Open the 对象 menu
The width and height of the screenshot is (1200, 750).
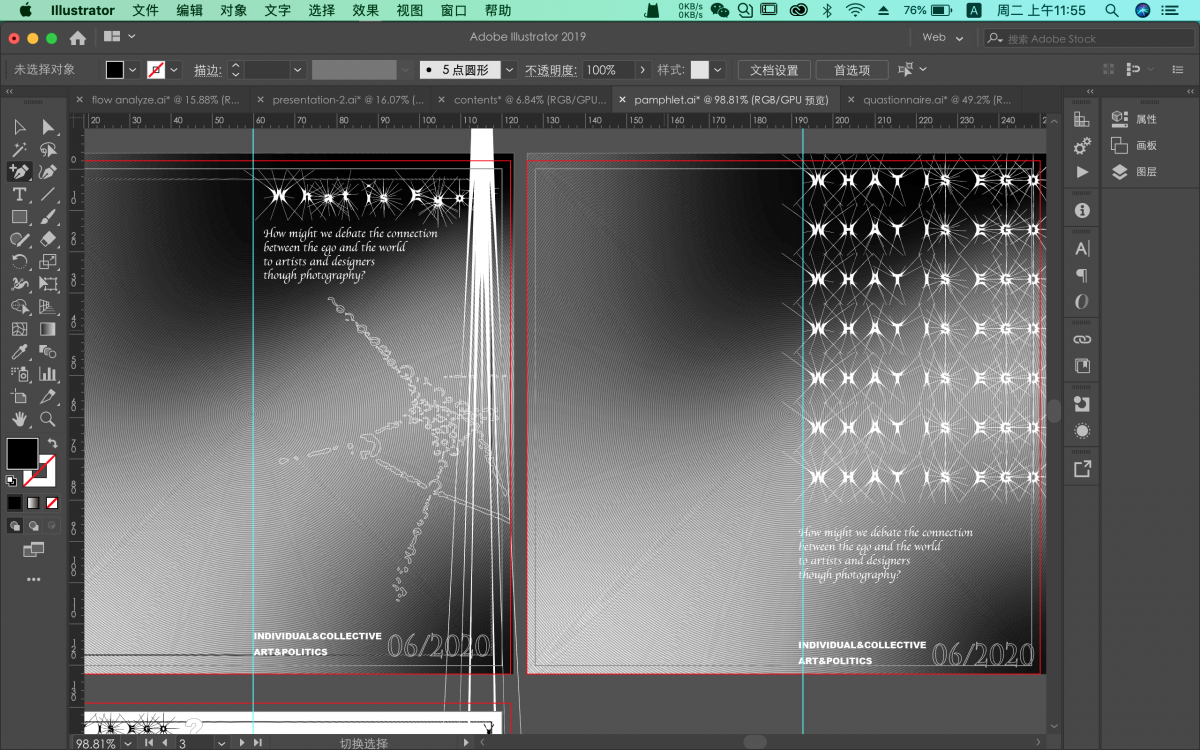pos(233,11)
